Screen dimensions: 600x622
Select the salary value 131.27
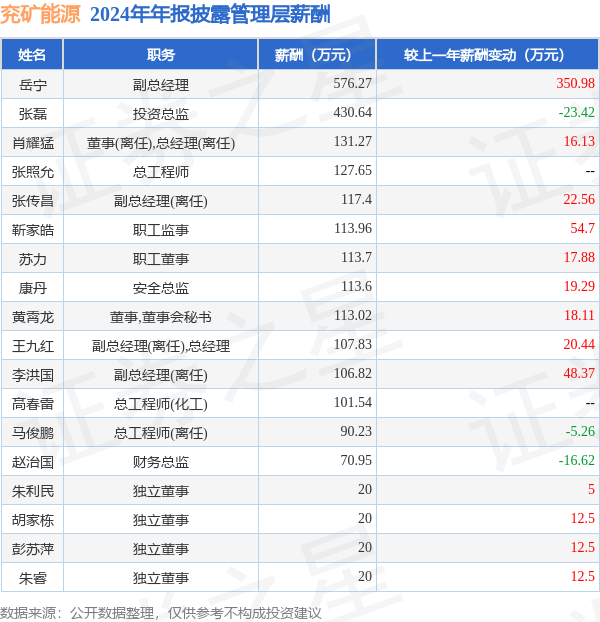pos(353,141)
